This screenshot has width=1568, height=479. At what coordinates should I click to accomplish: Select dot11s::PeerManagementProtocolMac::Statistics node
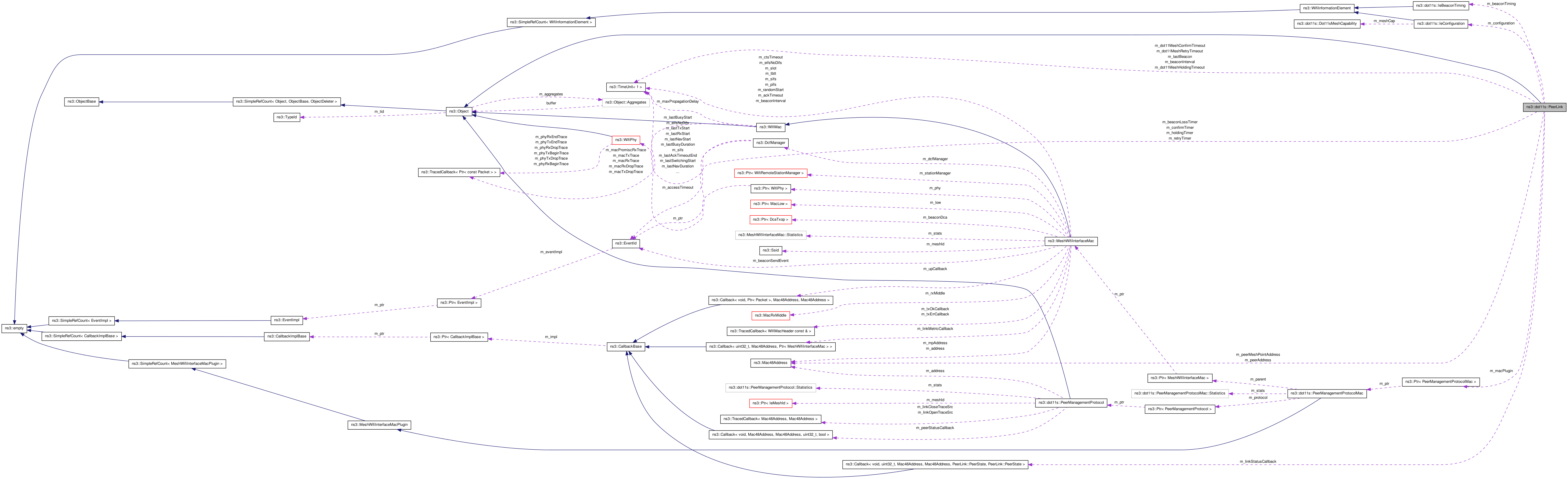[x=1180, y=394]
